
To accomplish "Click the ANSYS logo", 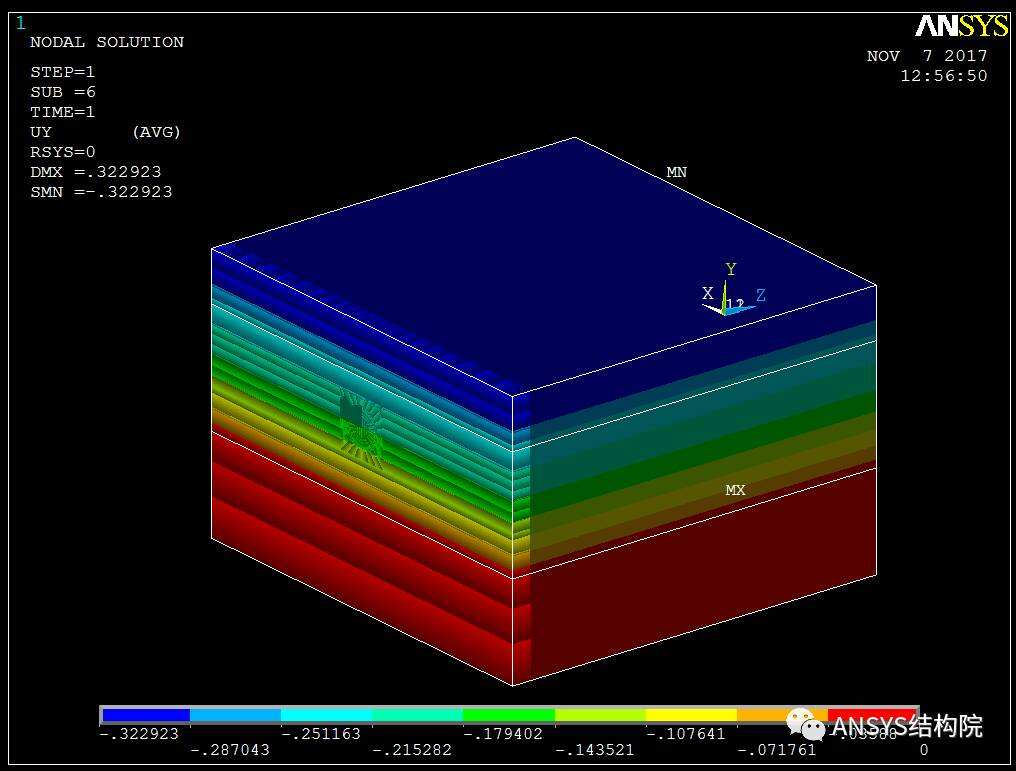I will (x=962, y=26).
